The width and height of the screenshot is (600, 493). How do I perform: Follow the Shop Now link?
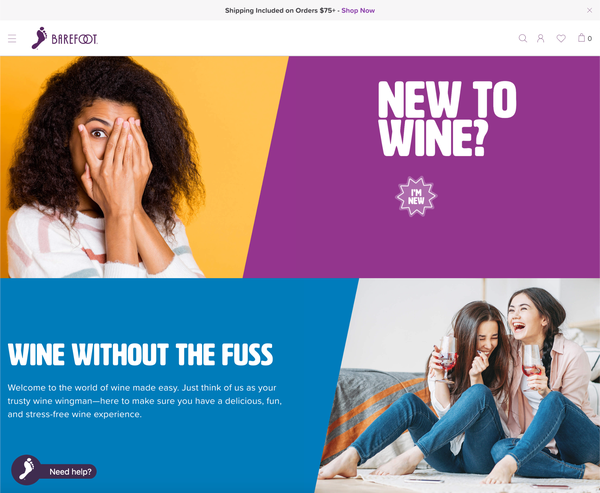[358, 11]
